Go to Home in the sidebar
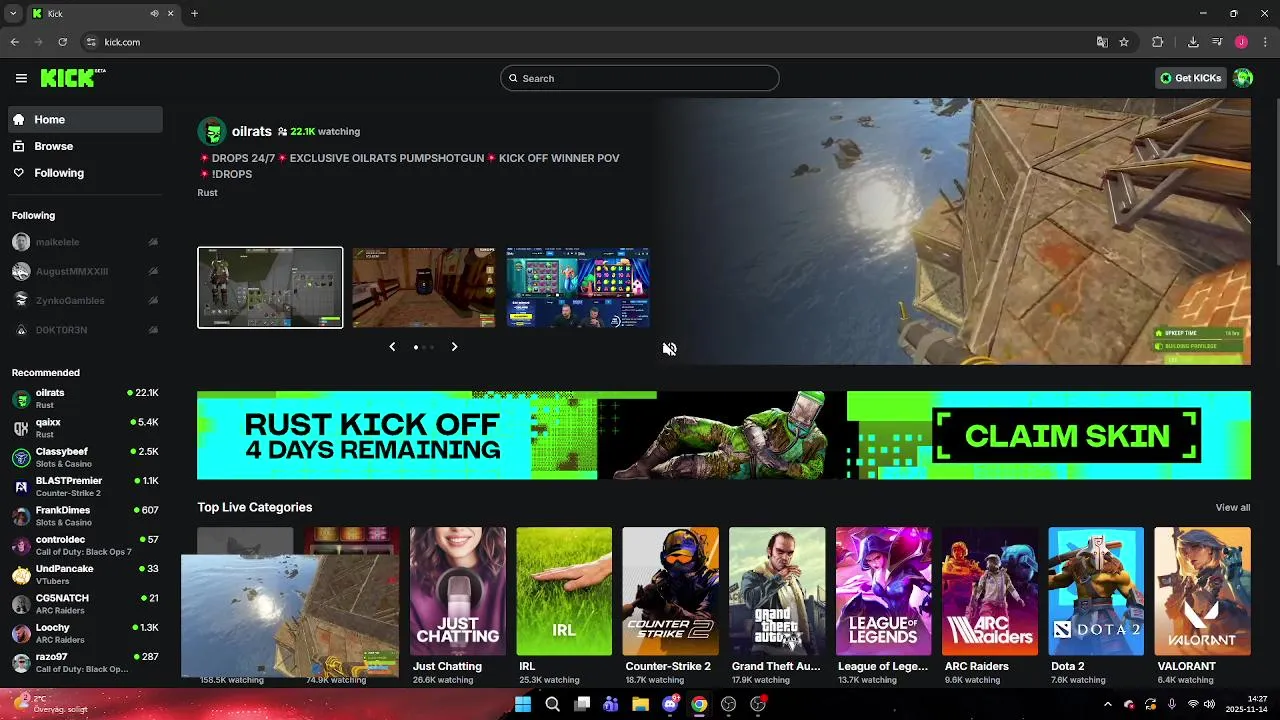Image resolution: width=1280 pixels, height=720 pixels. pyautogui.click(x=85, y=119)
